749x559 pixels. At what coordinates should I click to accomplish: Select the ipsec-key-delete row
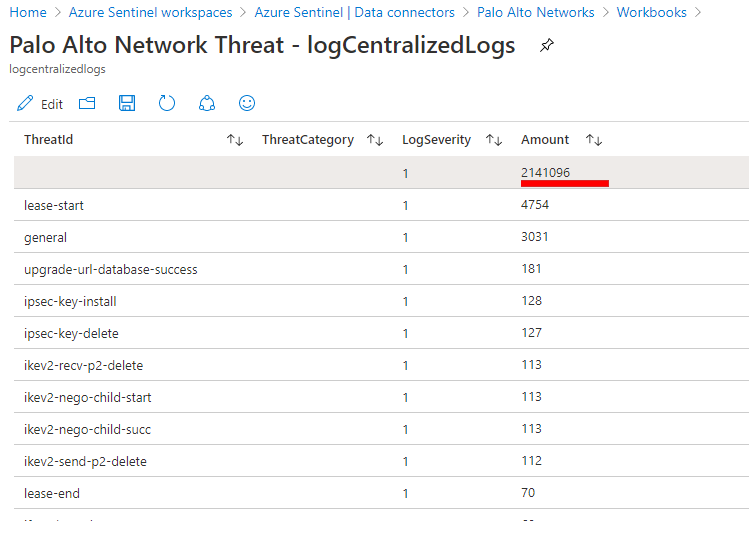381,333
